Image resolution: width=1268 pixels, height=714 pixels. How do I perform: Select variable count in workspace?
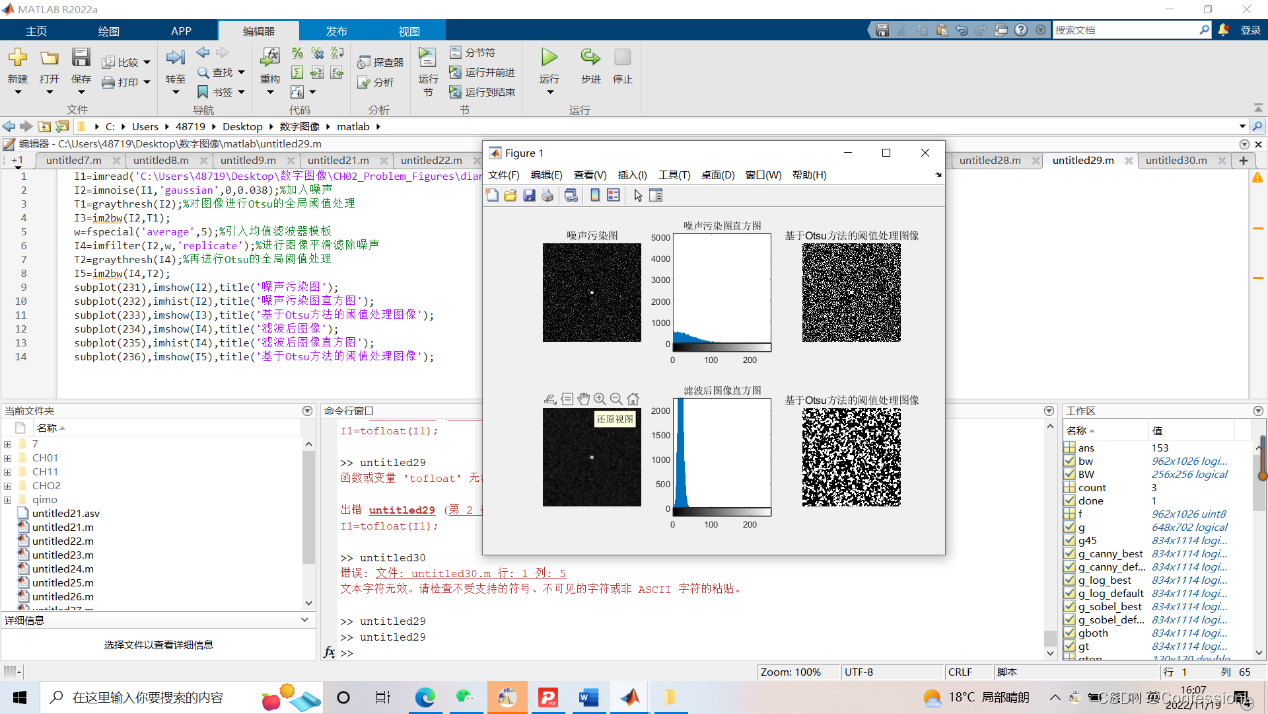pyautogui.click(x=1091, y=488)
